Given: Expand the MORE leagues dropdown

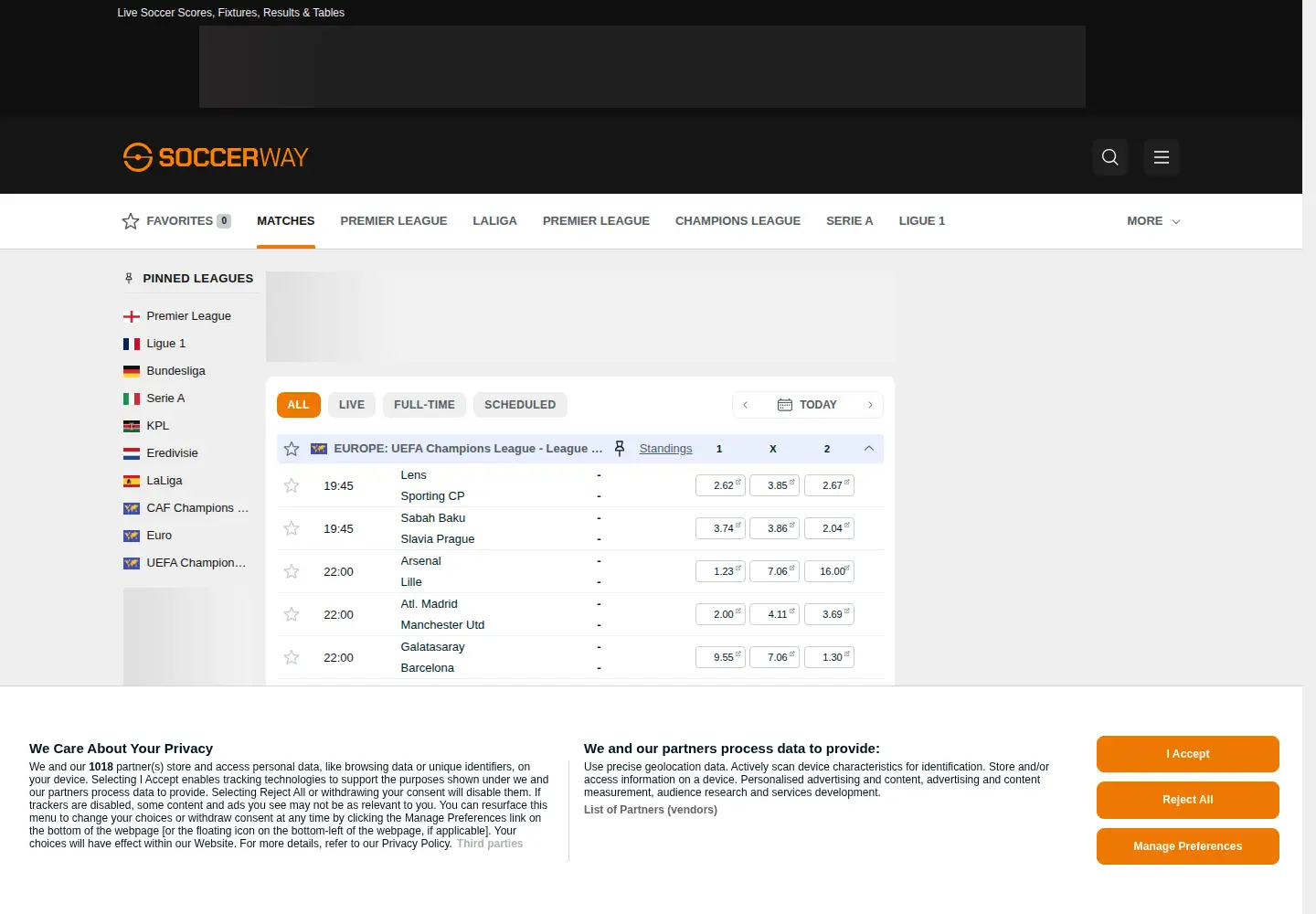Looking at the screenshot, I should pos(1153,221).
